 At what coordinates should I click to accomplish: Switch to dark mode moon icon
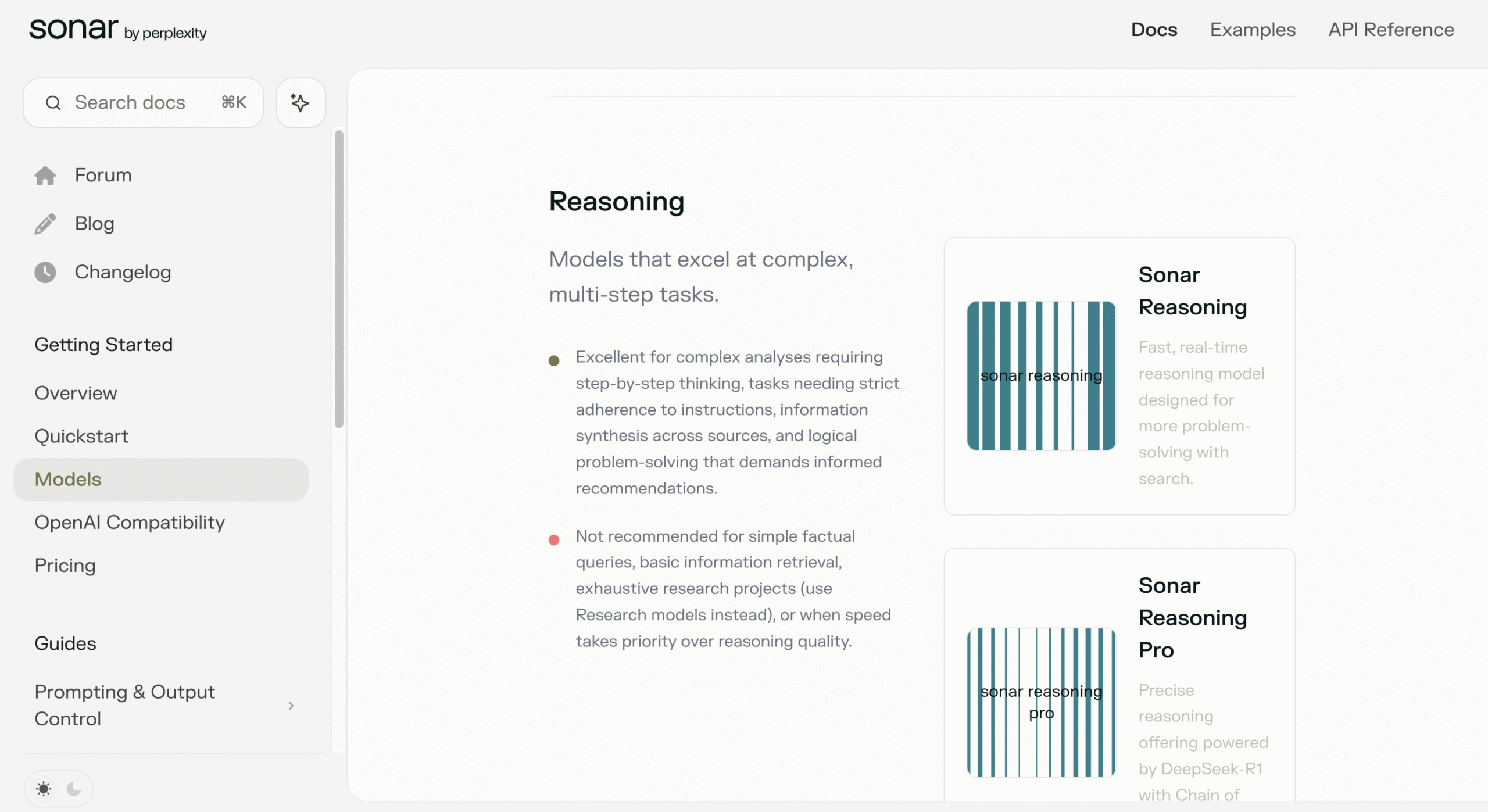[x=74, y=789]
